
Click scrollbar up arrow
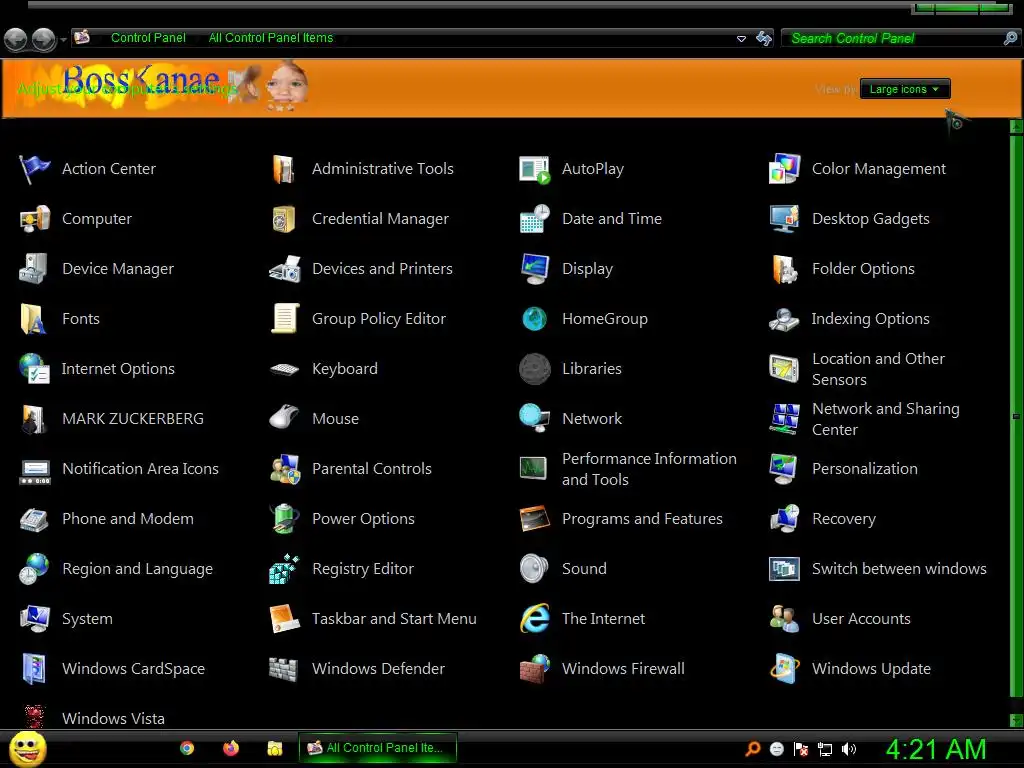[x=1016, y=127]
